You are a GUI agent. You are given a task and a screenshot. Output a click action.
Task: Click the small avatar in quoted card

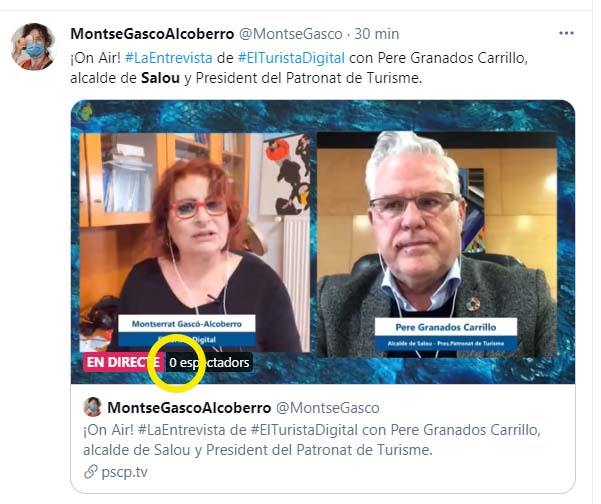click(92, 407)
